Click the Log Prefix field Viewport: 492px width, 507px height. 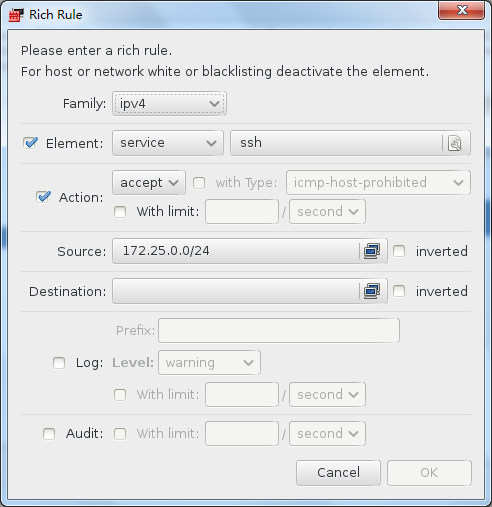[279, 330]
